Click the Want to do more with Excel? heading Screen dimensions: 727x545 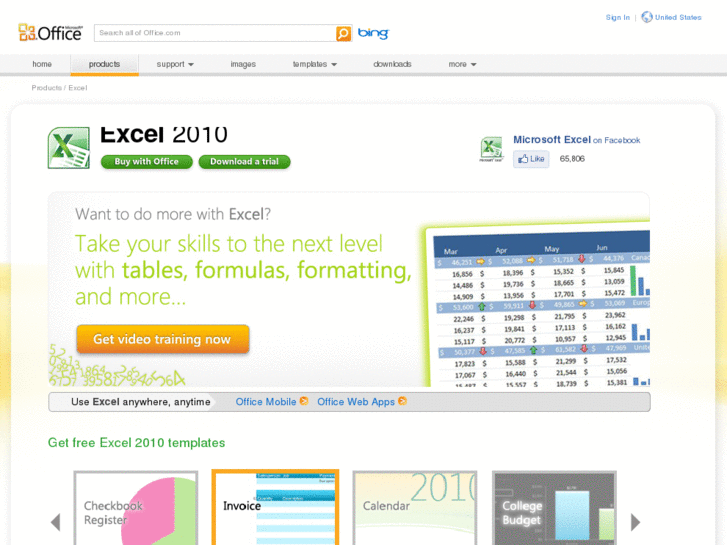(x=173, y=214)
